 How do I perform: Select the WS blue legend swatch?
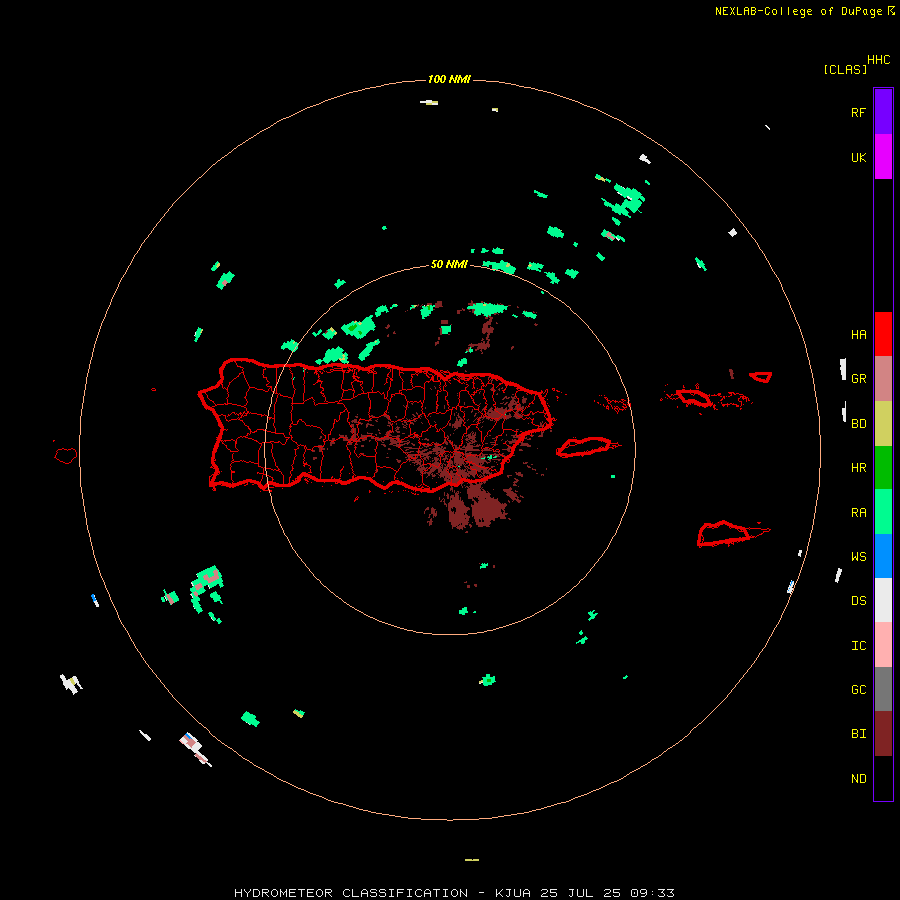883,556
